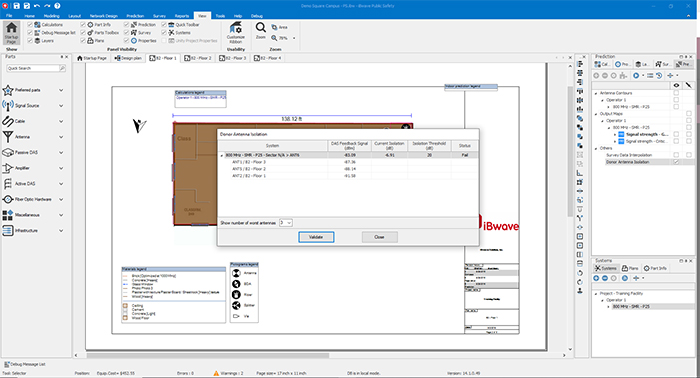Uncheck Donor Antenna Isolation visibility checkbox
The image size is (700, 378).
(676, 162)
